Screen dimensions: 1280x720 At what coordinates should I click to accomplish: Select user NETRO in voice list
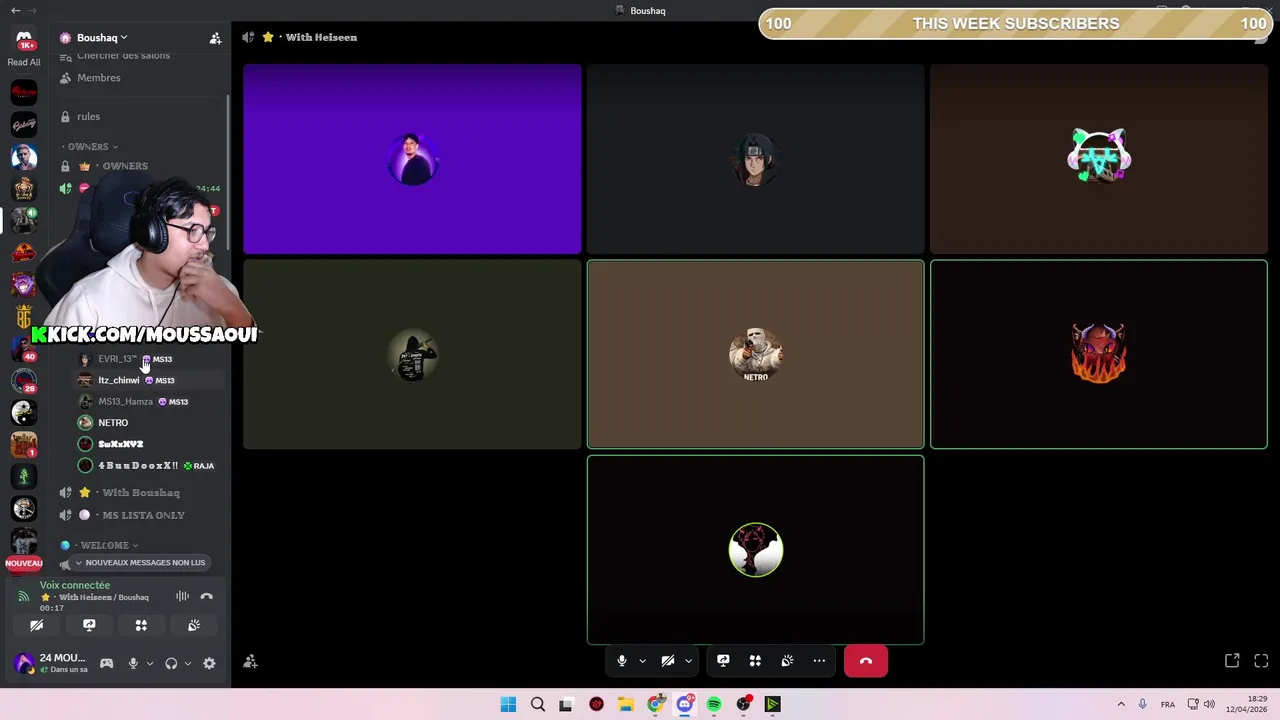(x=113, y=423)
